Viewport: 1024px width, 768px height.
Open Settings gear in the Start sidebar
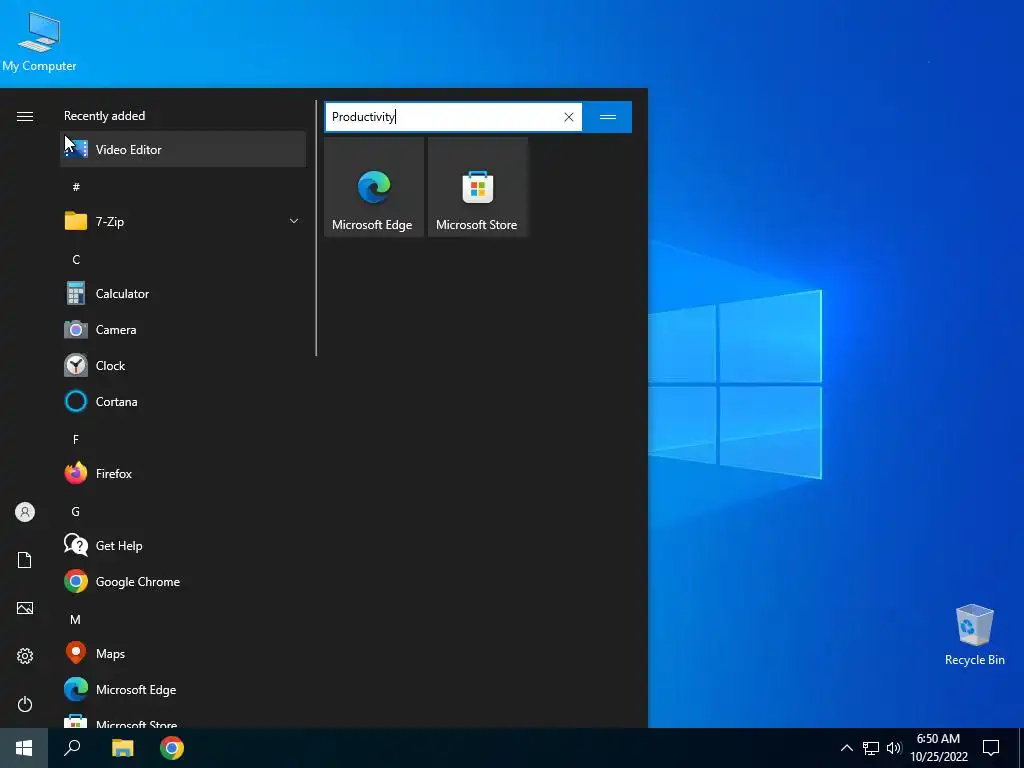coord(25,656)
